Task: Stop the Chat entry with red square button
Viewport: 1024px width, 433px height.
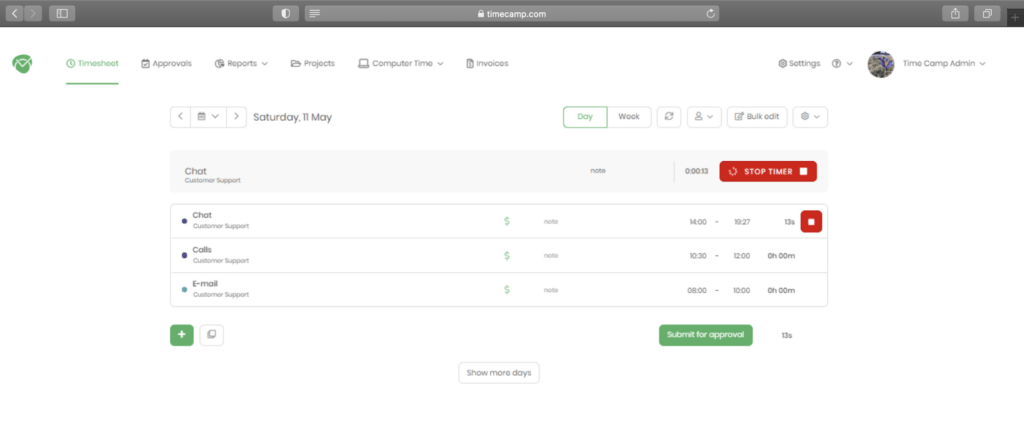Action: click(811, 221)
